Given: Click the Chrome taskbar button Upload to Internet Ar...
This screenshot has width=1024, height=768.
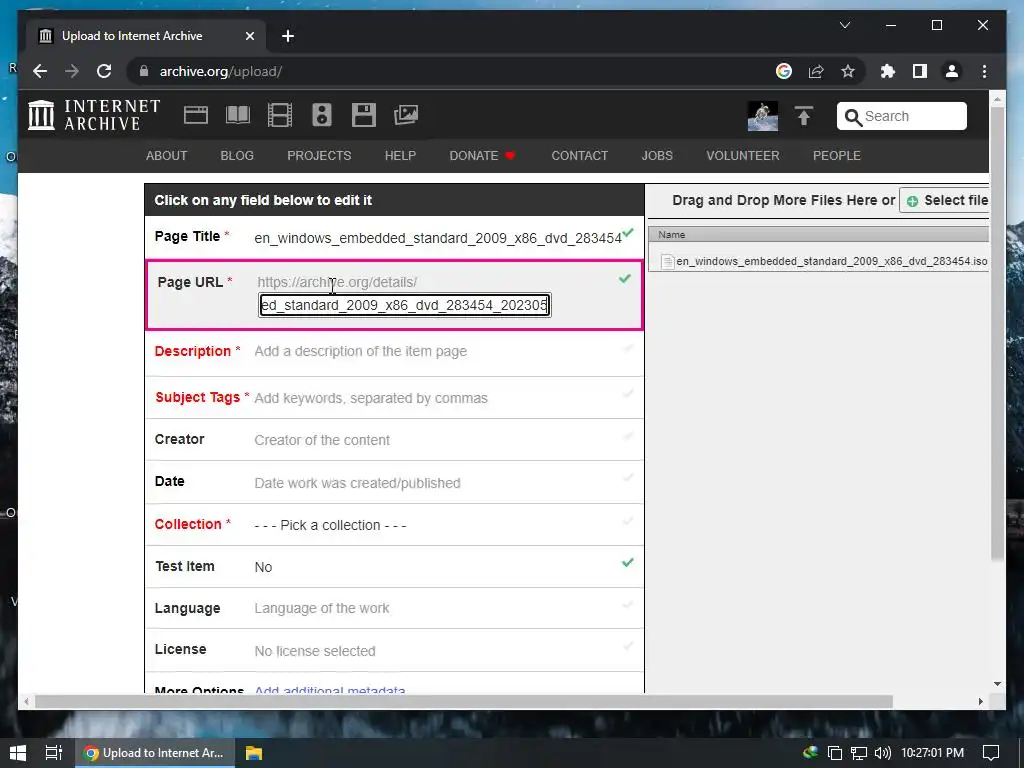Looking at the screenshot, I should tap(154, 753).
